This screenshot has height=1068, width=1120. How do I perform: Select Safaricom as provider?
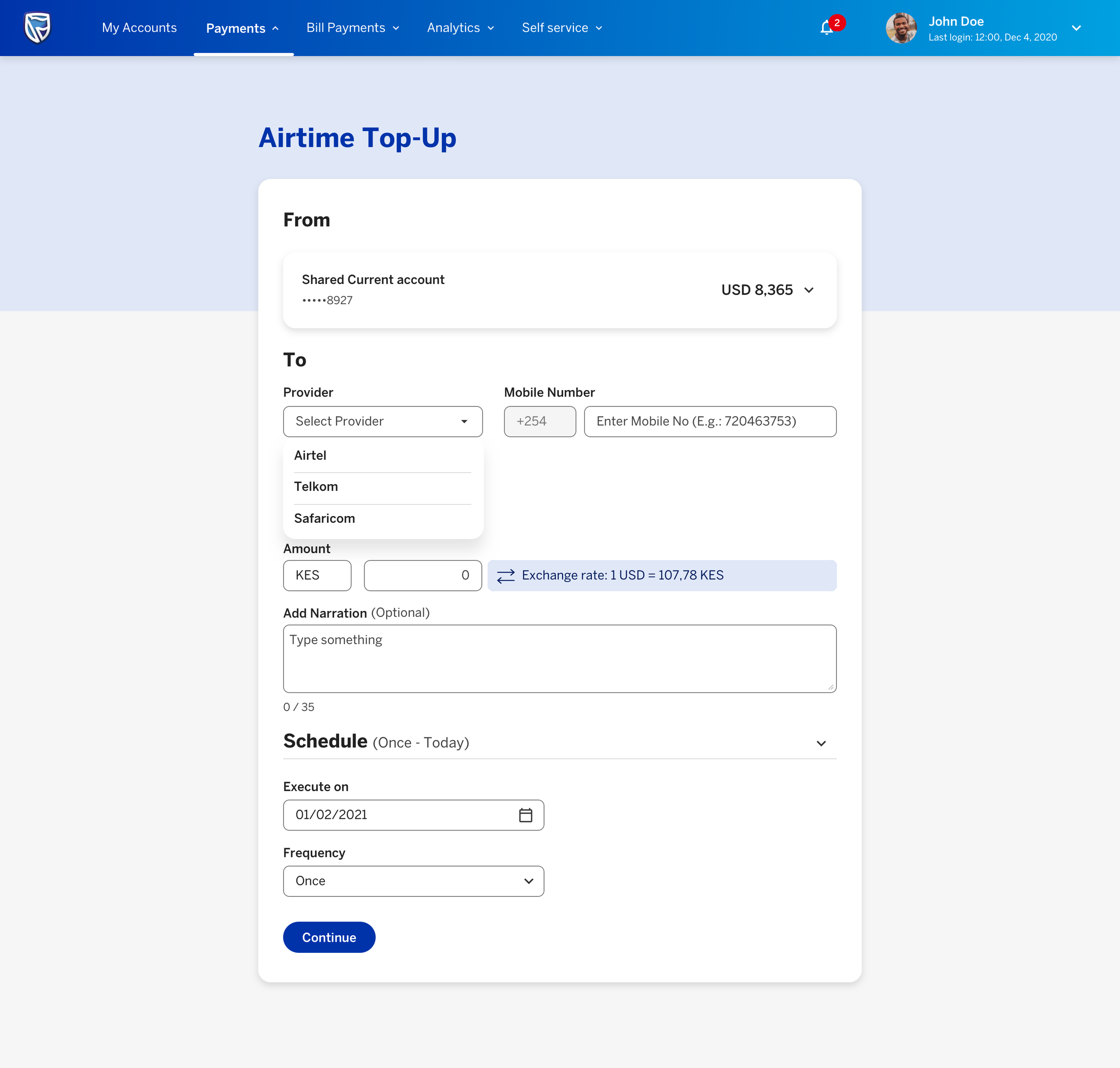(324, 519)
